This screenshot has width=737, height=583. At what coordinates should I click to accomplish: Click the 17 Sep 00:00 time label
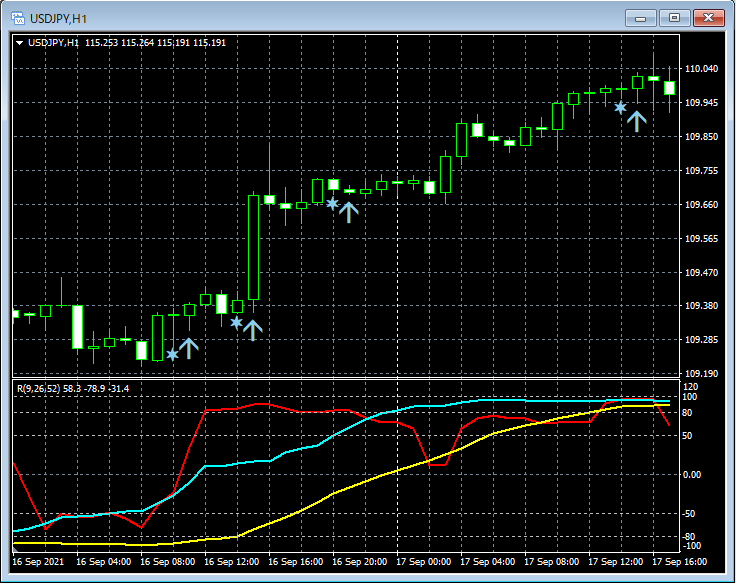click(423, 562)
